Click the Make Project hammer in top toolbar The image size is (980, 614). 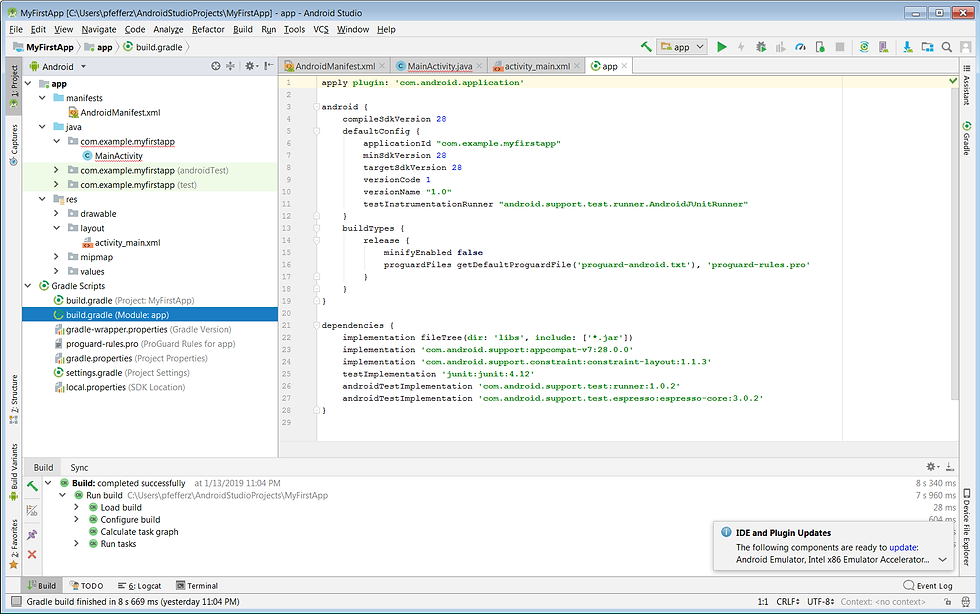pos(646,46)
